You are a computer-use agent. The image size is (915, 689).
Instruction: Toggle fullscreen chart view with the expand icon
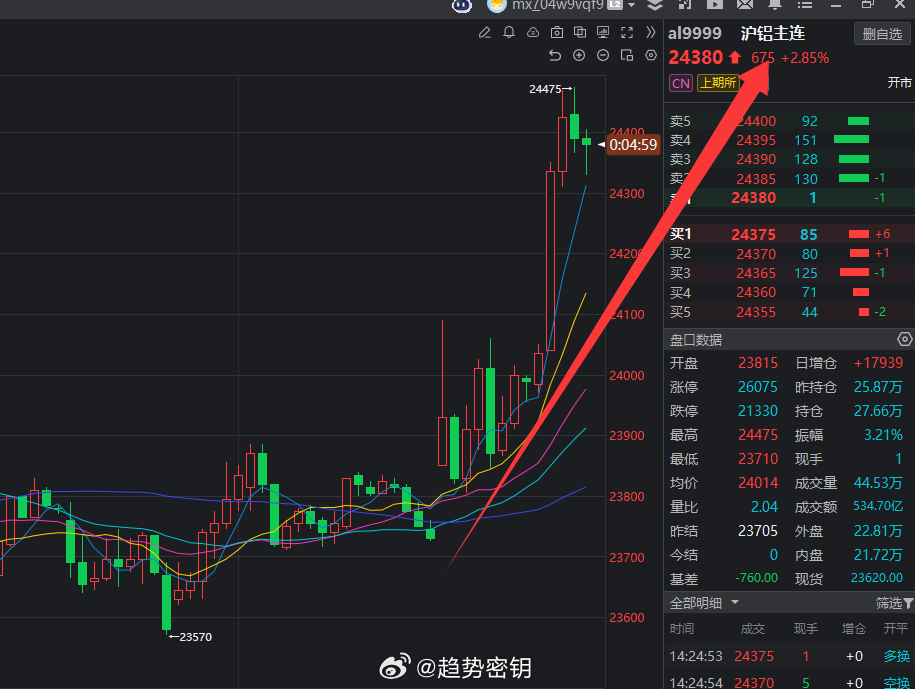point(627,32)
